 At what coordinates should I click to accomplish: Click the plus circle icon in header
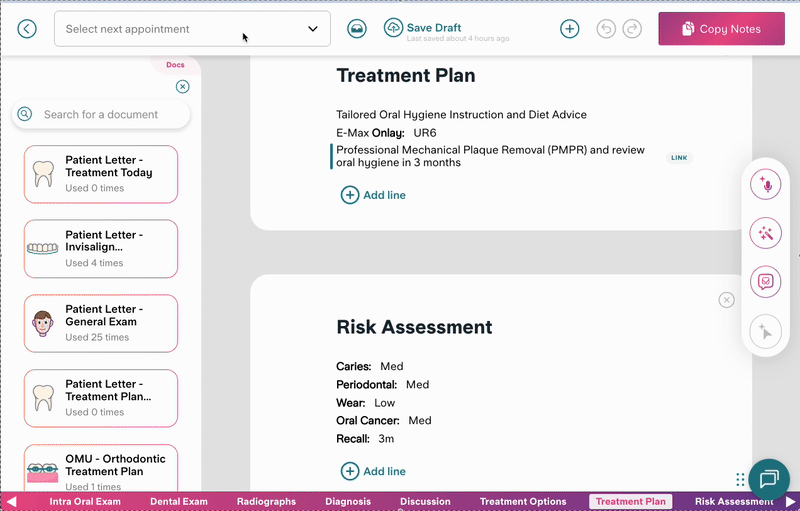[x=570, y=29]
